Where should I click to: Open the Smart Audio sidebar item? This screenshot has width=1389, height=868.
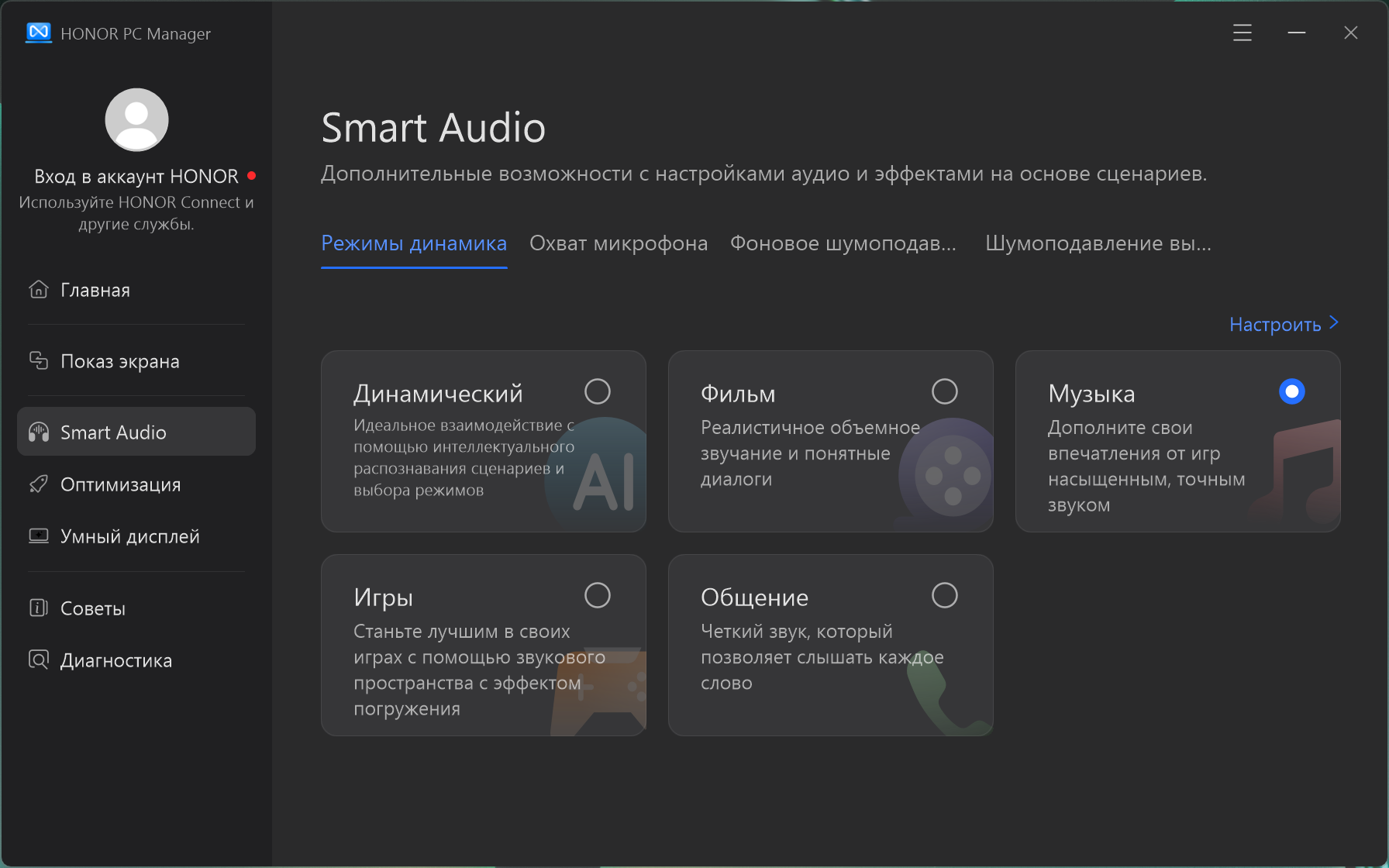(x=136, y=432)
